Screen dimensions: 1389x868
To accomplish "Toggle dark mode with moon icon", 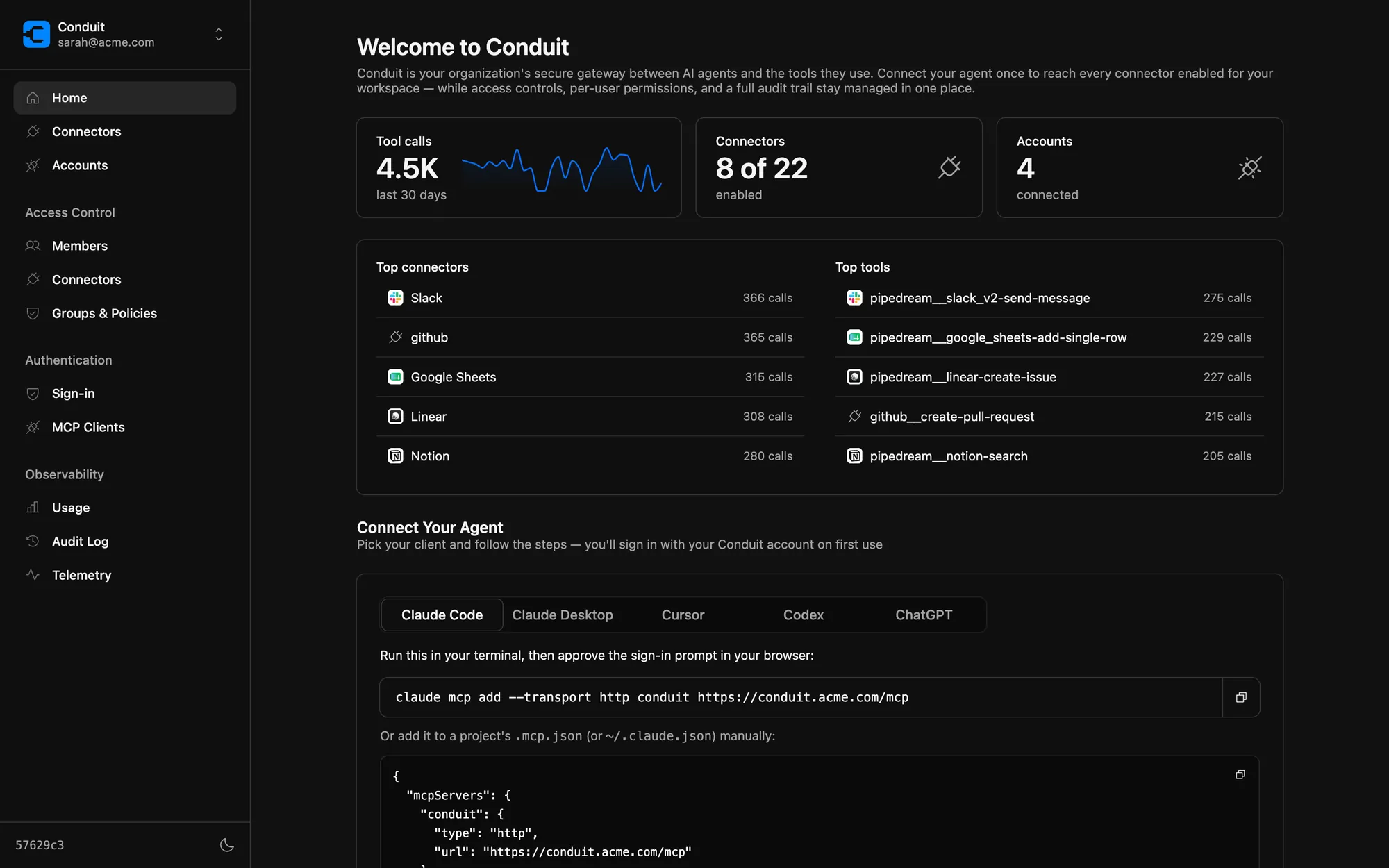I will (x=226, y=845).
